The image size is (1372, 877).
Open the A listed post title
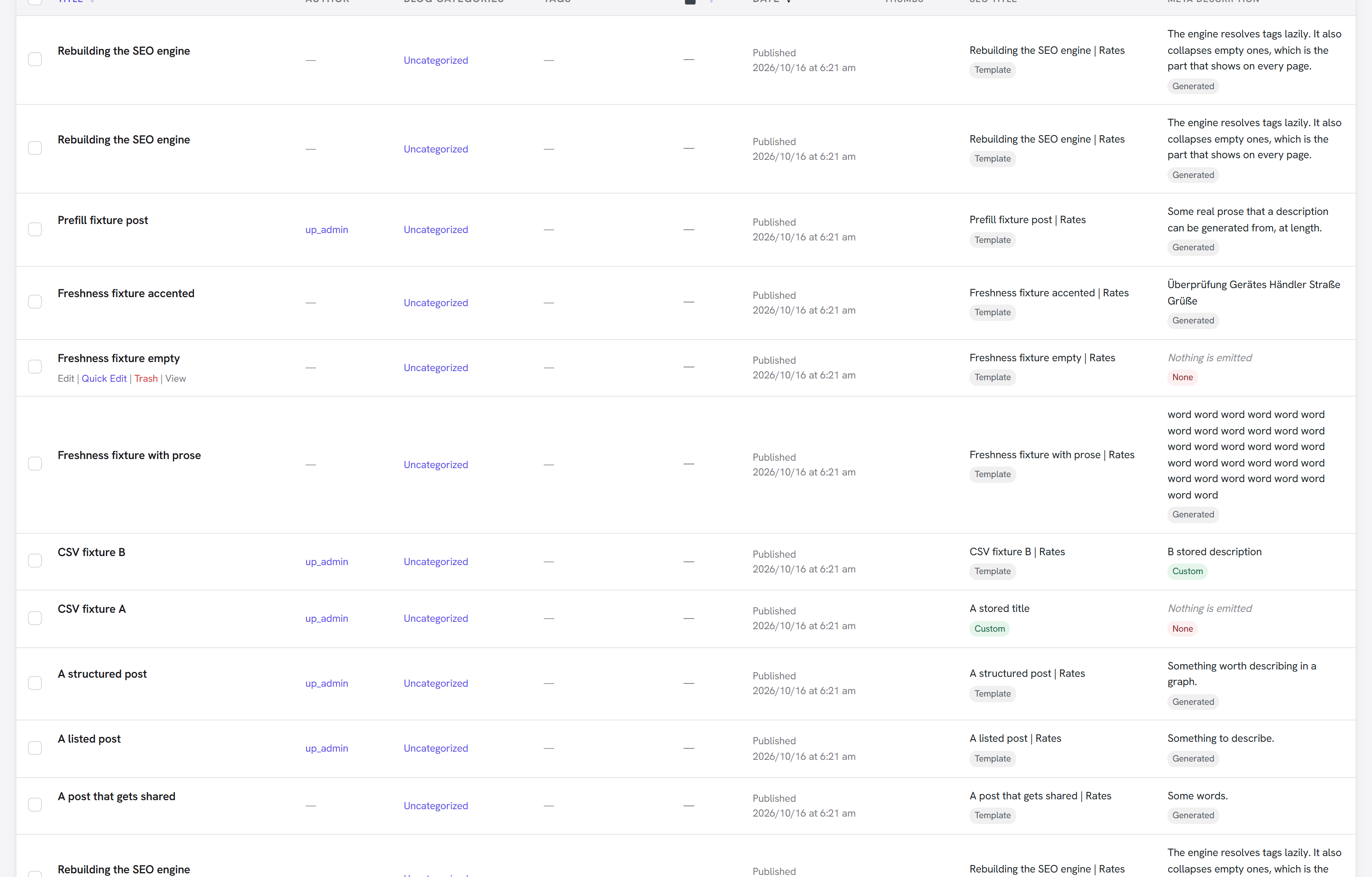click(x=89, y=739)
